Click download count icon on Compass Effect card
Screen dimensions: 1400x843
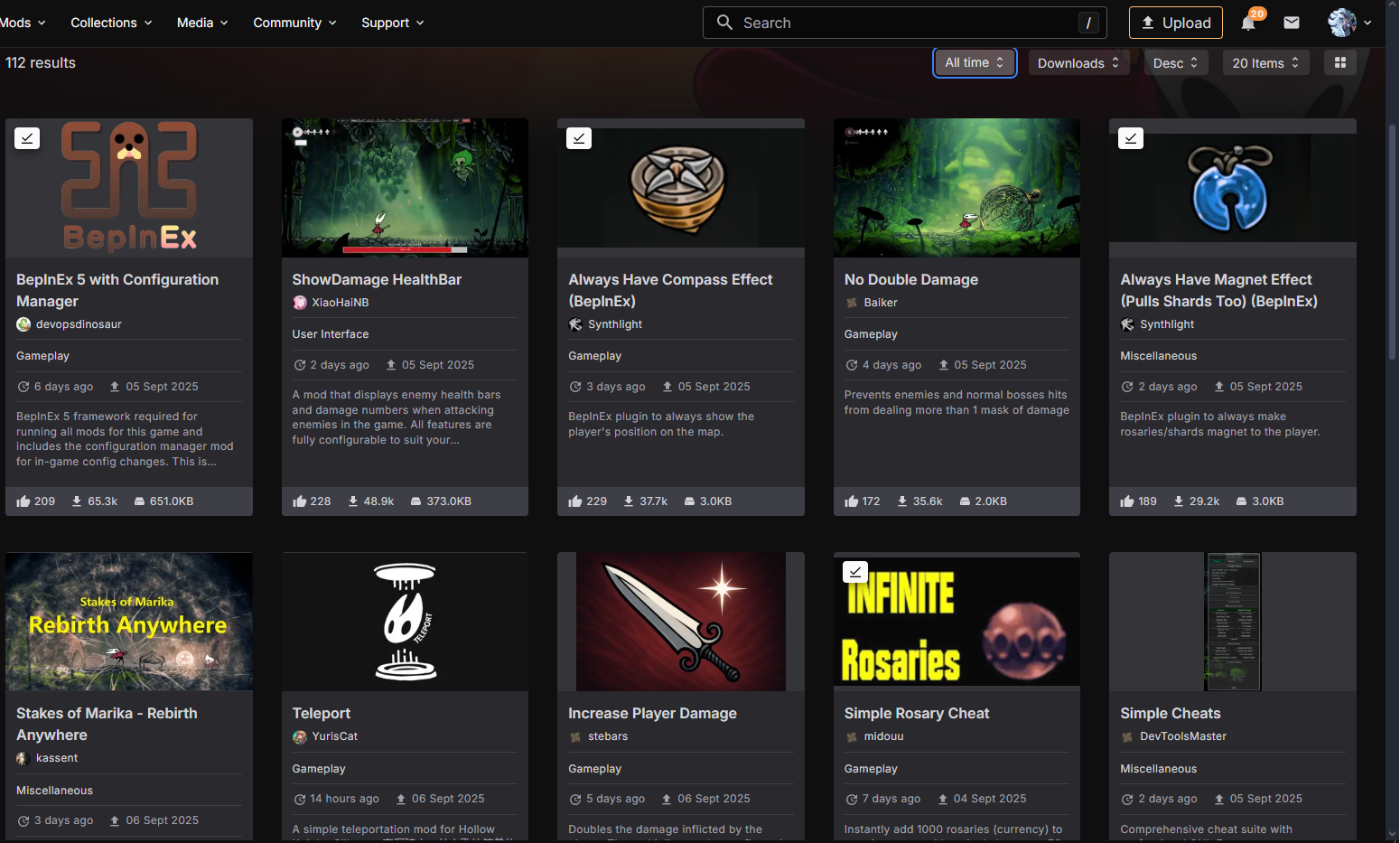click(x=629, y=501)
